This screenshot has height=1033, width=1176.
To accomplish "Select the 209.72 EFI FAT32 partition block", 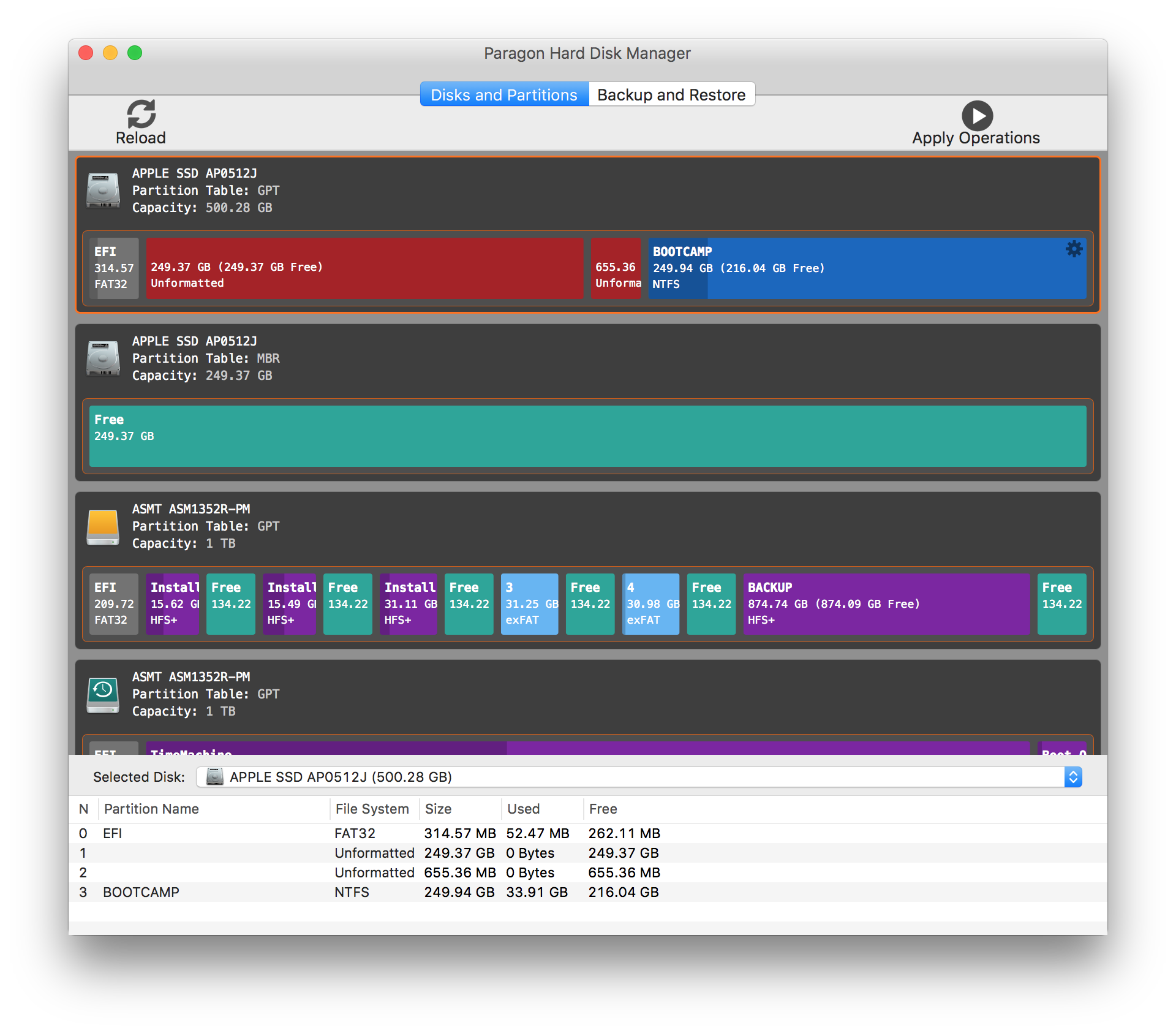I will [x=114, y=604].
